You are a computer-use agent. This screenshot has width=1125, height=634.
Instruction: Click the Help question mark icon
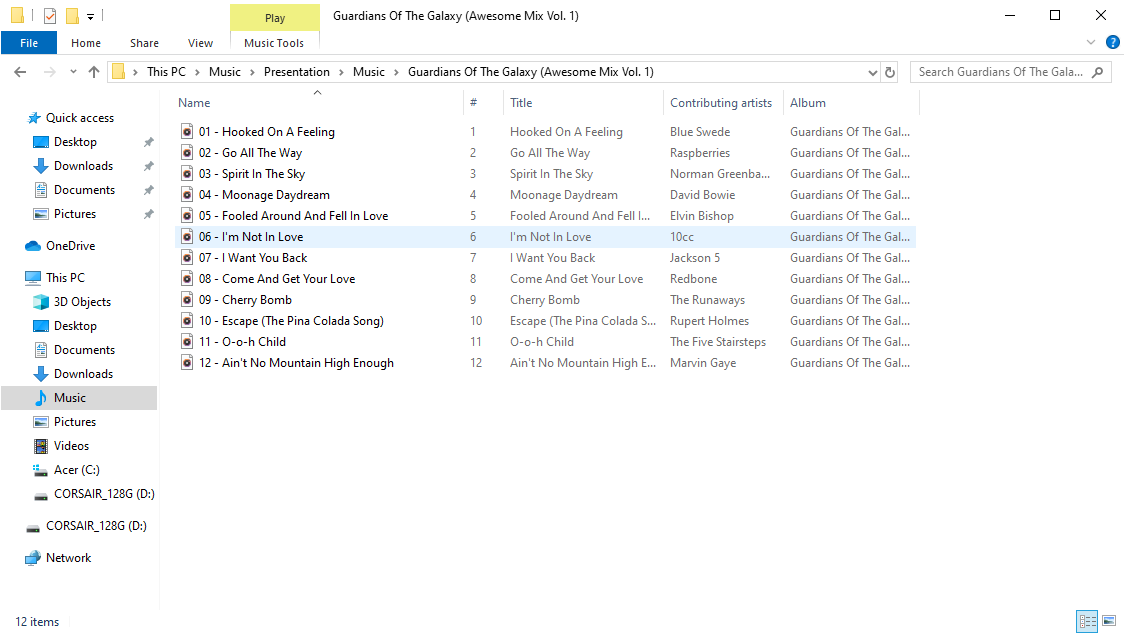[x=1113, y=42]
